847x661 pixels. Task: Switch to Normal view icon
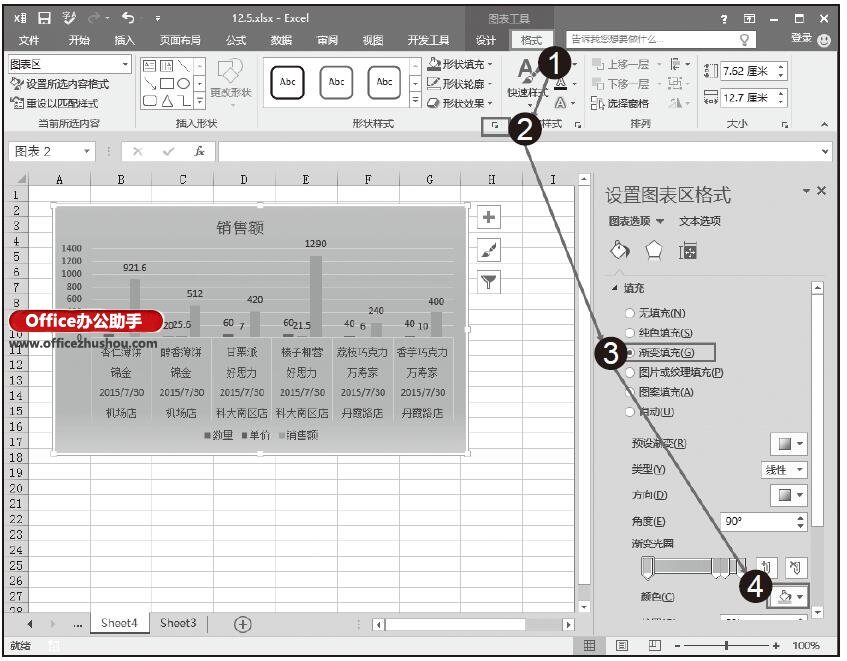589,645
